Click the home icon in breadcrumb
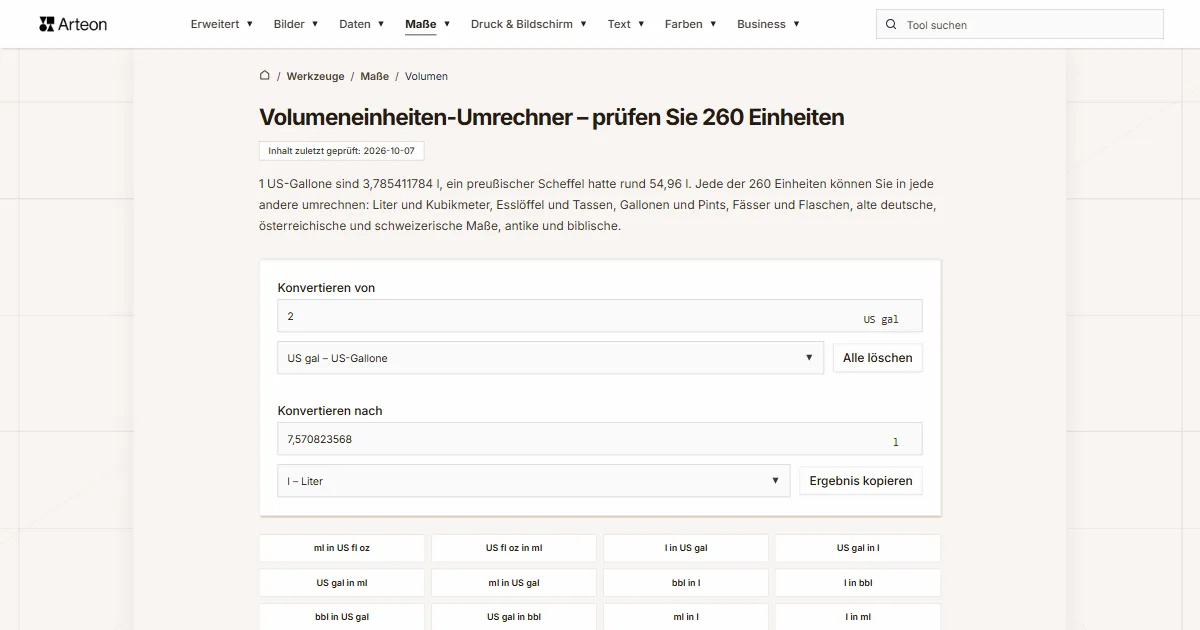 265,75
